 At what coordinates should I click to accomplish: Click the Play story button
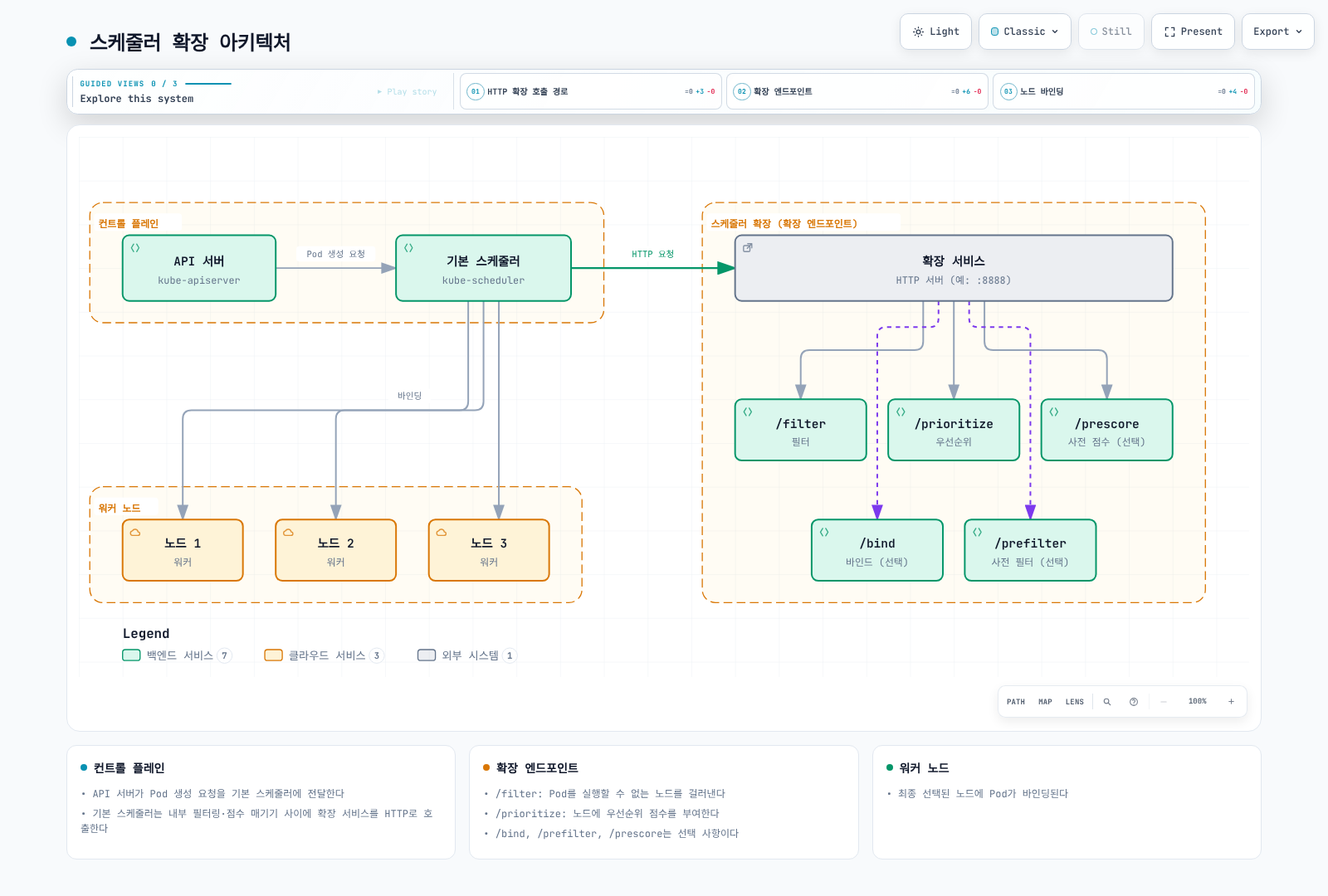coord(407,91)
